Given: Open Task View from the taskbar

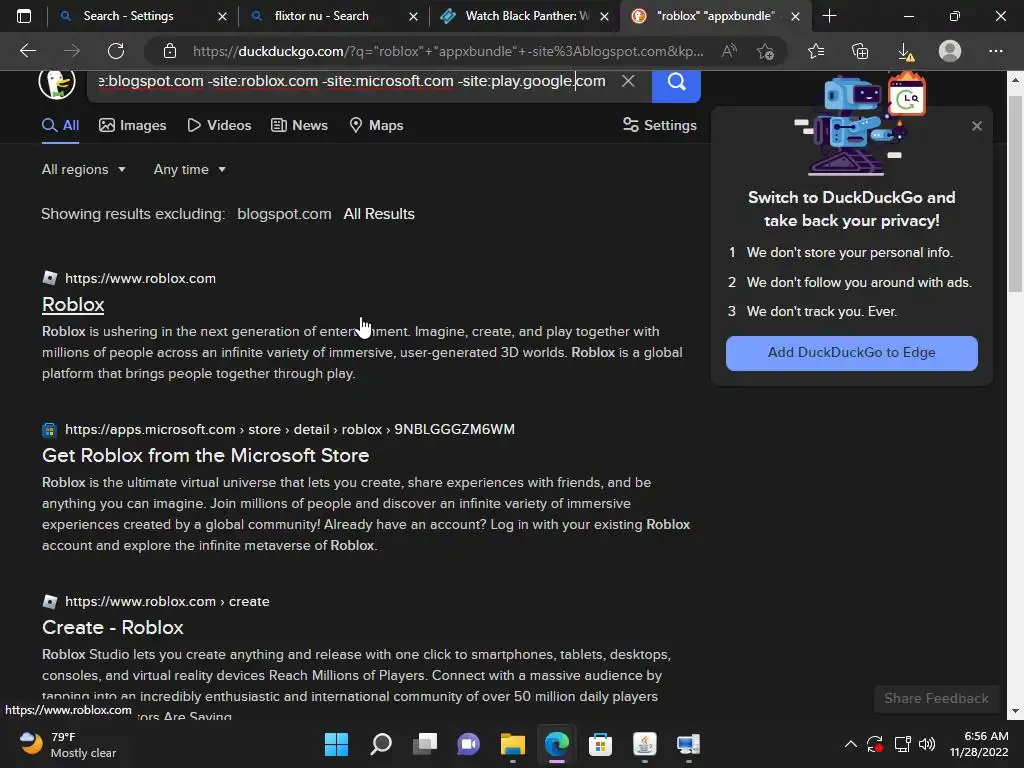Looking at the screenshot, I should [x=424, y=744].
